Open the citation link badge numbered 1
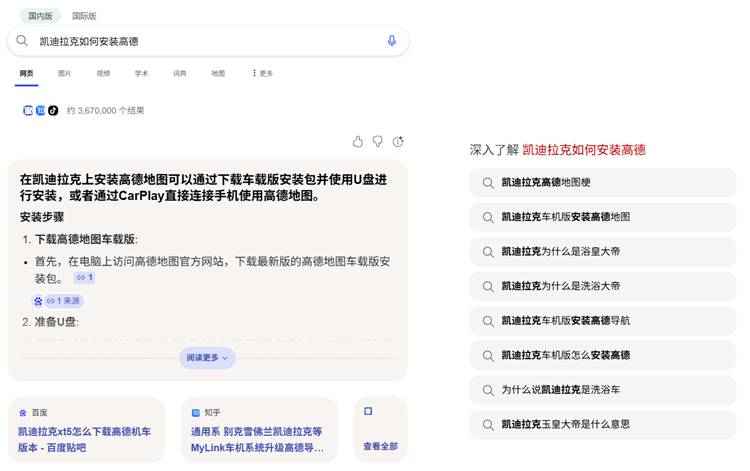Viewport: 750px width, 471px height. click(x=85, y=277)
